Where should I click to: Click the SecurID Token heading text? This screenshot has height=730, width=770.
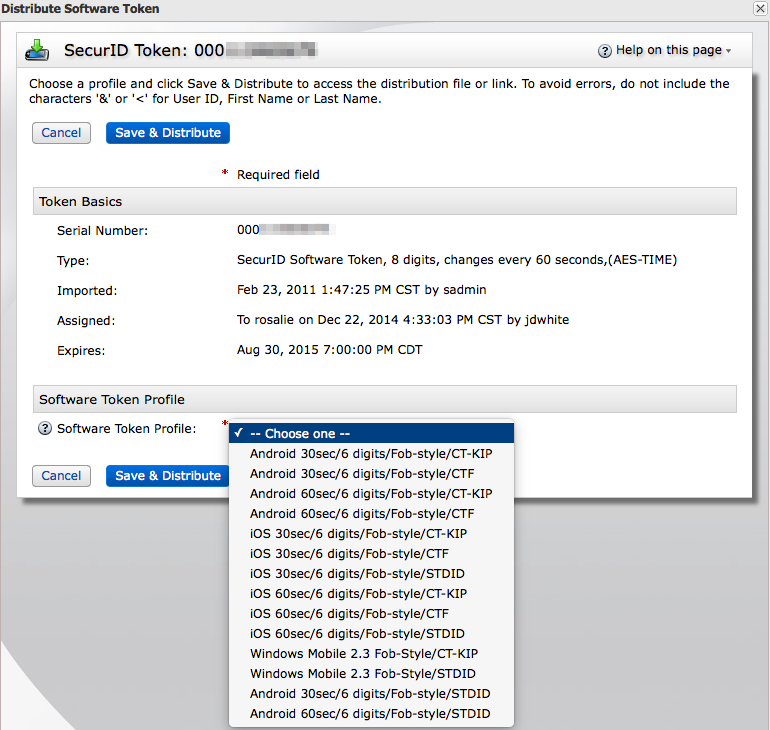pos(191,50)
